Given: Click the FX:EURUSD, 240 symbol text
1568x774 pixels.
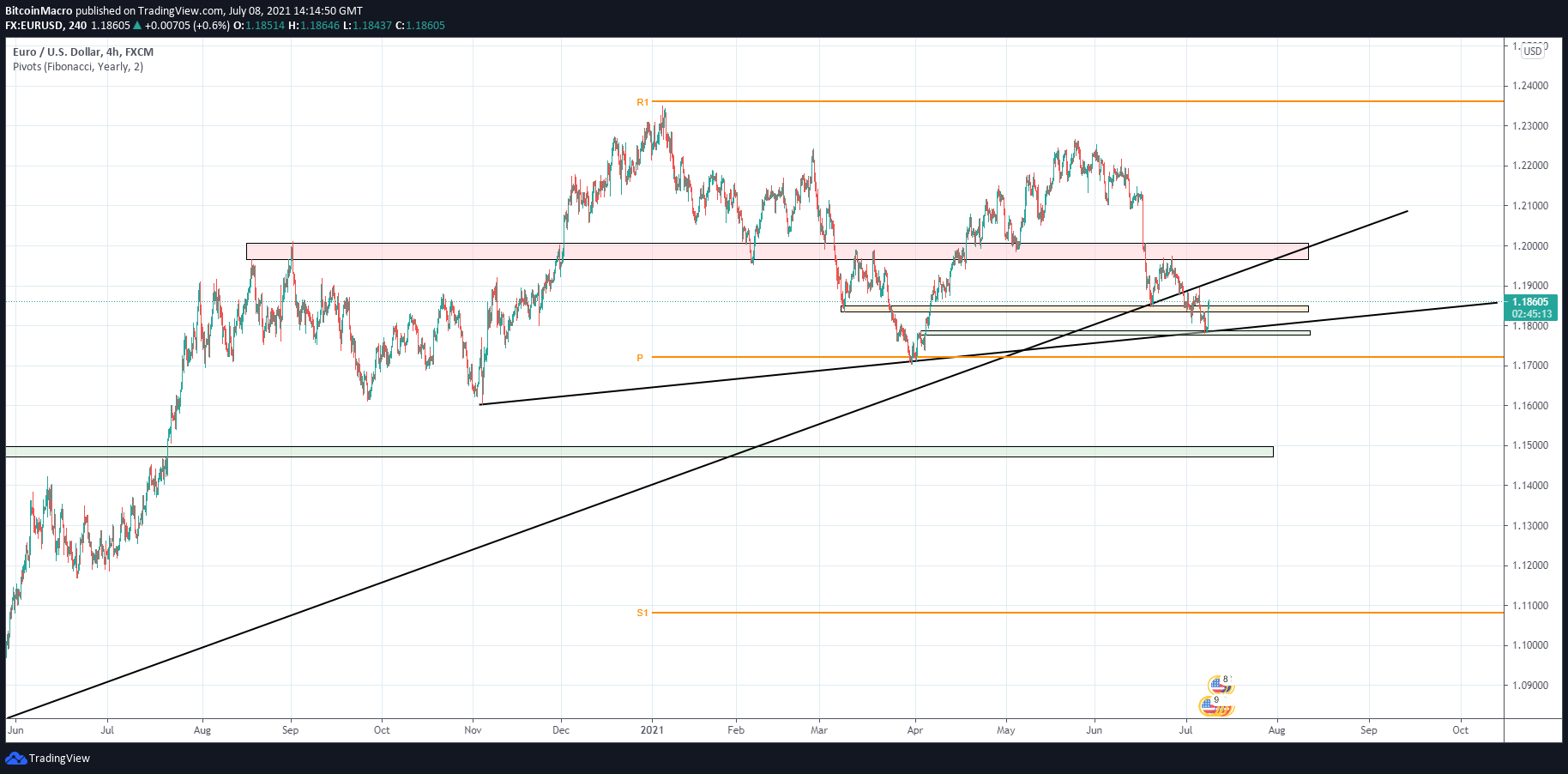Looking at the screenshot, I should click(x=46, y=26).
